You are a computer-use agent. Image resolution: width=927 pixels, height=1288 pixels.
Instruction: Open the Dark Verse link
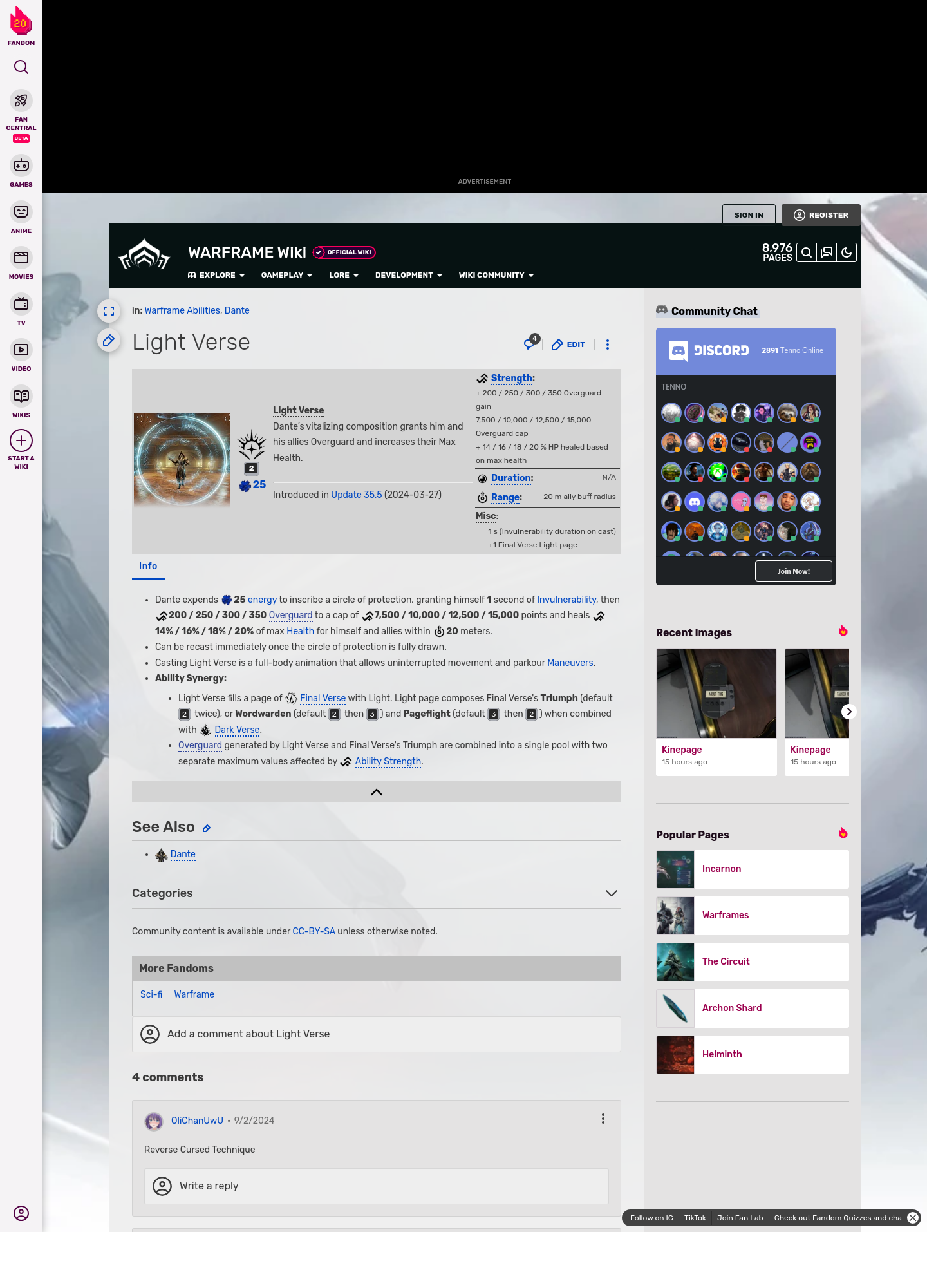(x=237, y=730)
